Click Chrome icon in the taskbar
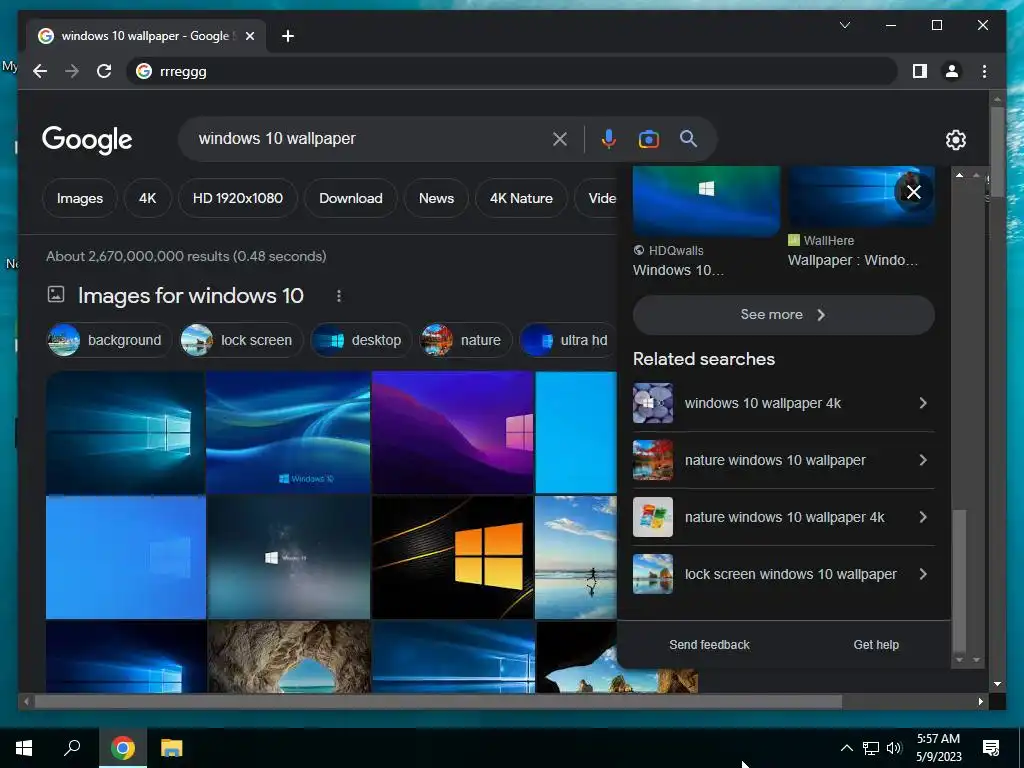Screen dimensions: 1024x768 (x=122, y=748)
